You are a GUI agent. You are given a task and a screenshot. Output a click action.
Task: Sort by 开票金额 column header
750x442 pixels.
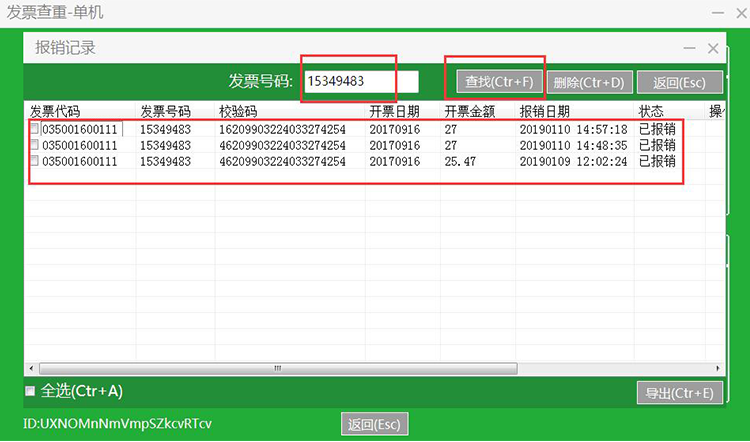tap(470, 111)
